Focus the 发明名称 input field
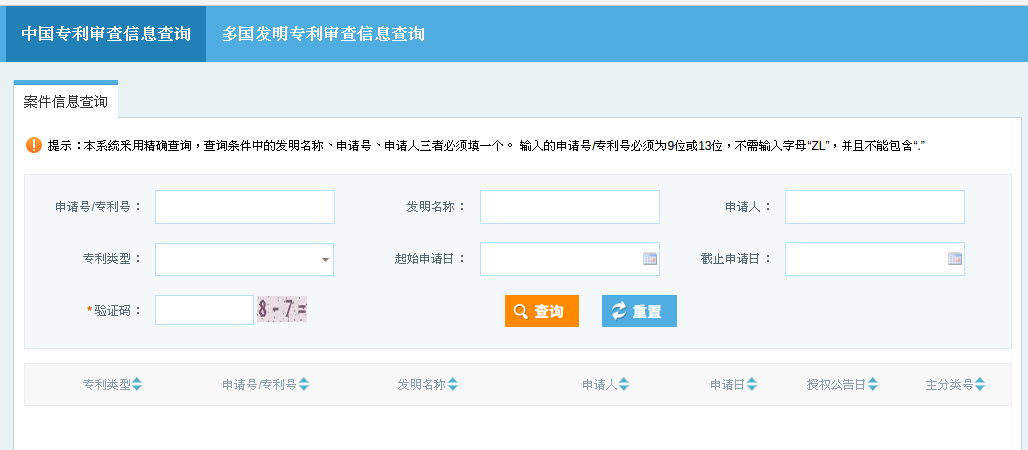1028x450 pixels. click(570, 207)
